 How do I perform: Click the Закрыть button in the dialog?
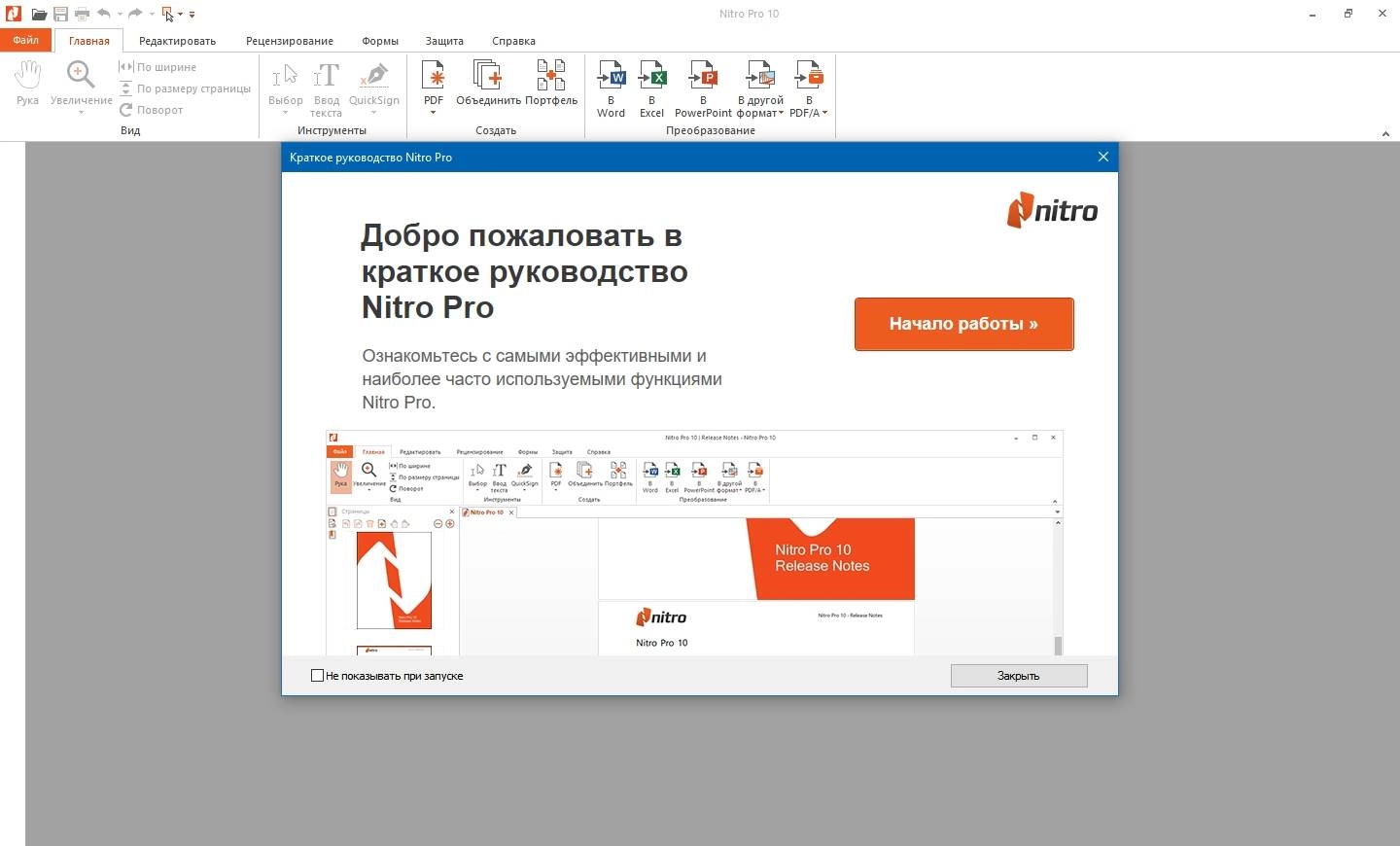tap(1019, 676)
